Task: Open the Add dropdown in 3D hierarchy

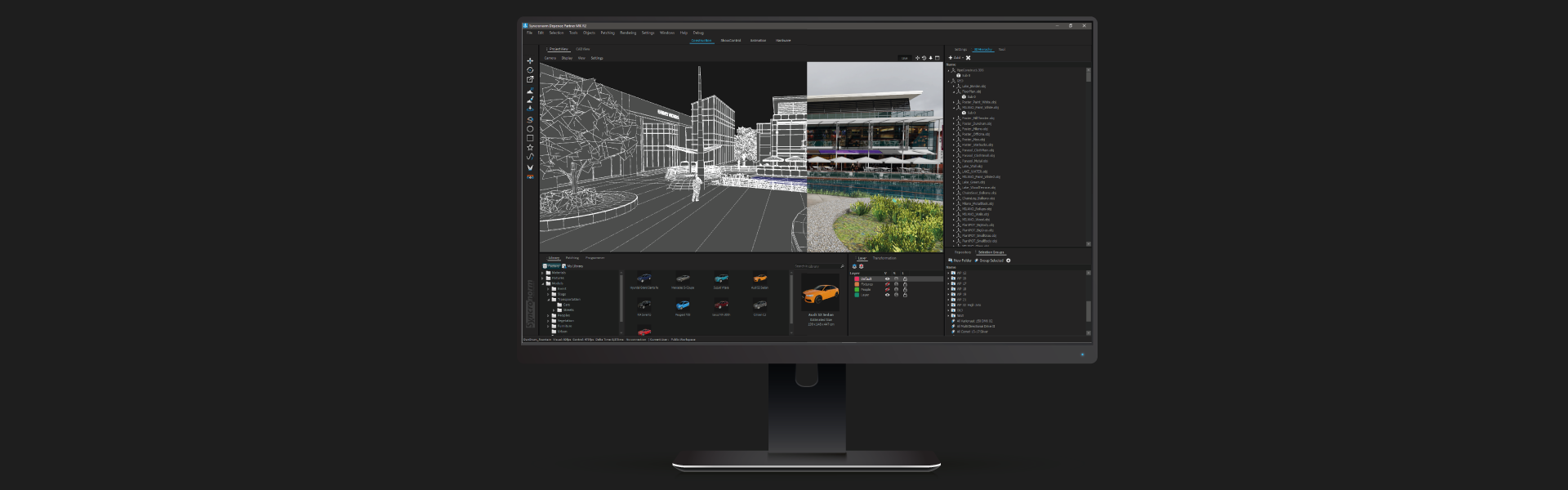Action: [956, 58]
